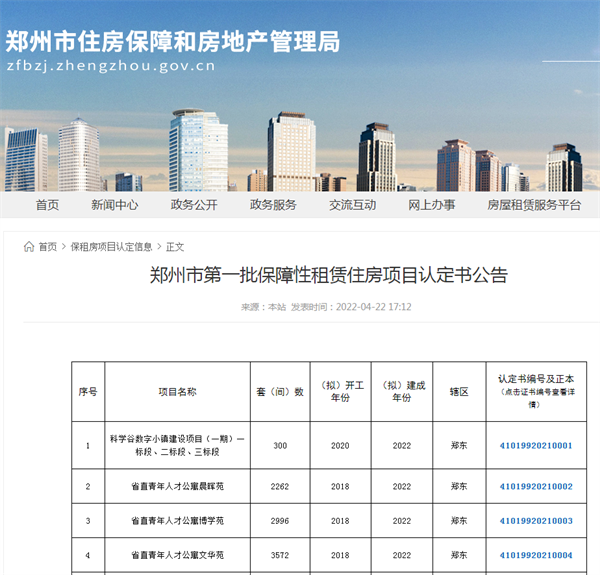Open certificate 41019920210004 link
This screenshot has height=575, width=600.
pyautogui.click(x=535, y=555)
